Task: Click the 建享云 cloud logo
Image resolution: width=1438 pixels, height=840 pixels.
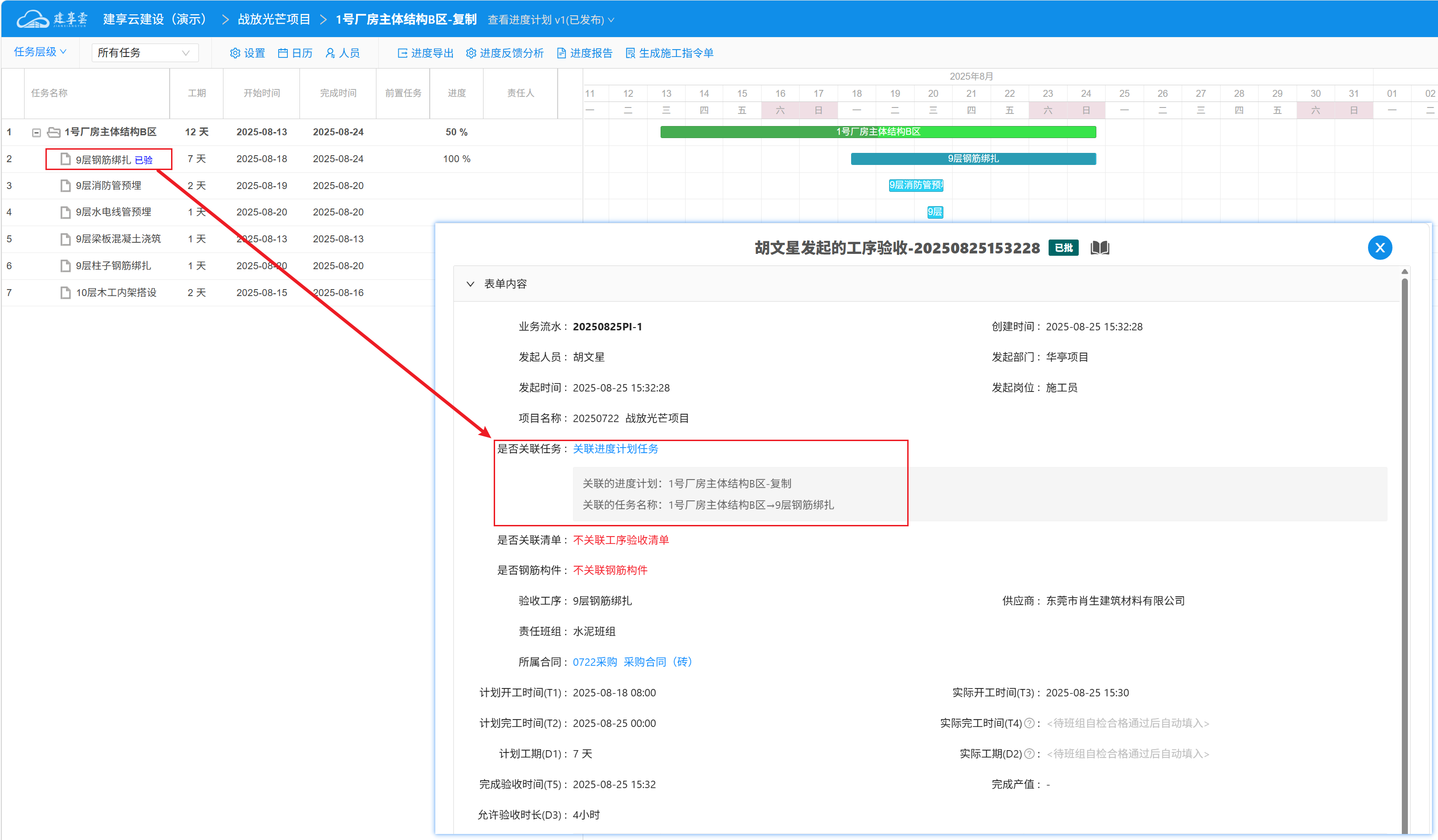Action: click(x=33, y=19)
